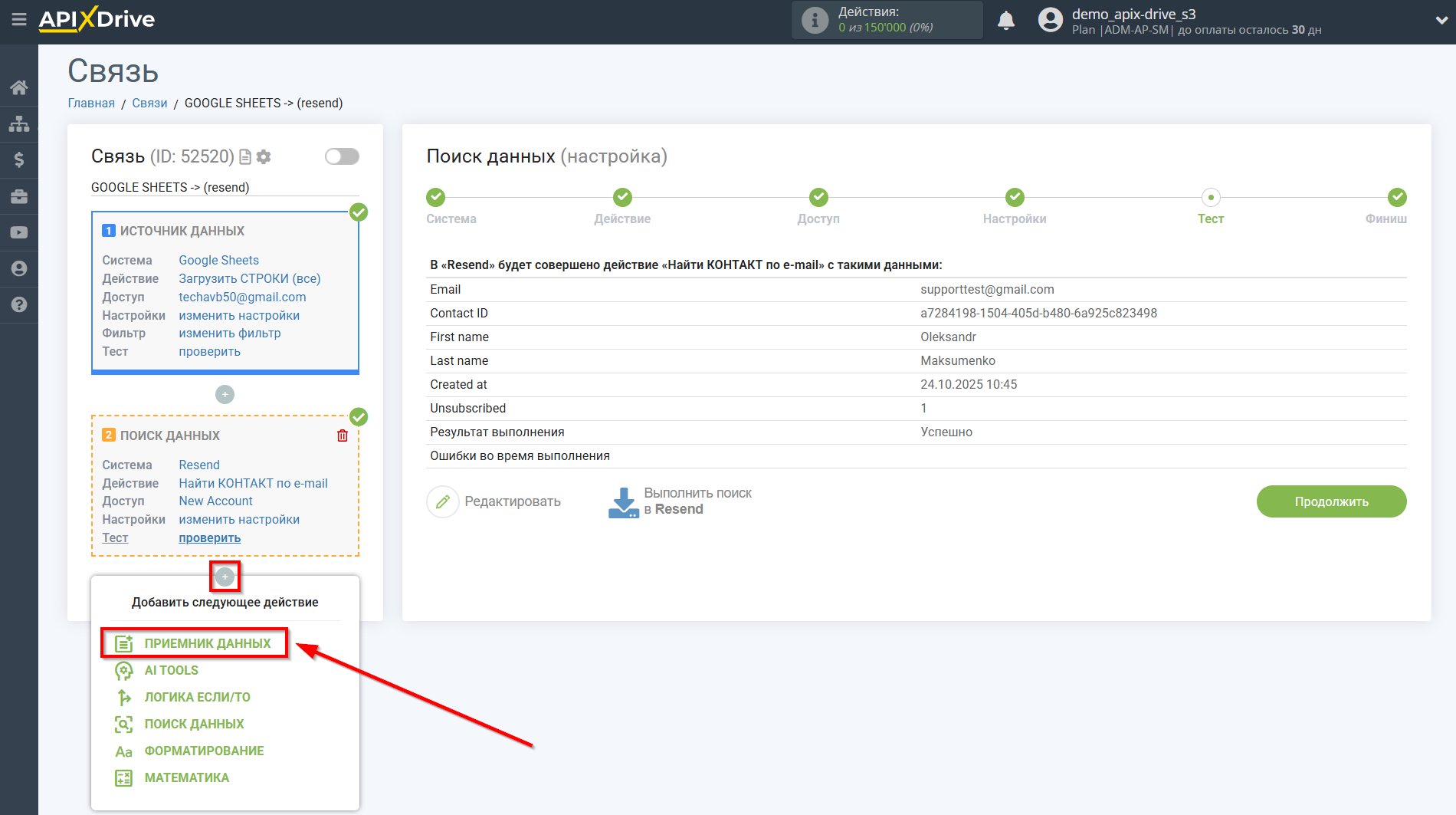Click the plus button below the data search block
The image size is (1456, 815).
tap(225, 577)
